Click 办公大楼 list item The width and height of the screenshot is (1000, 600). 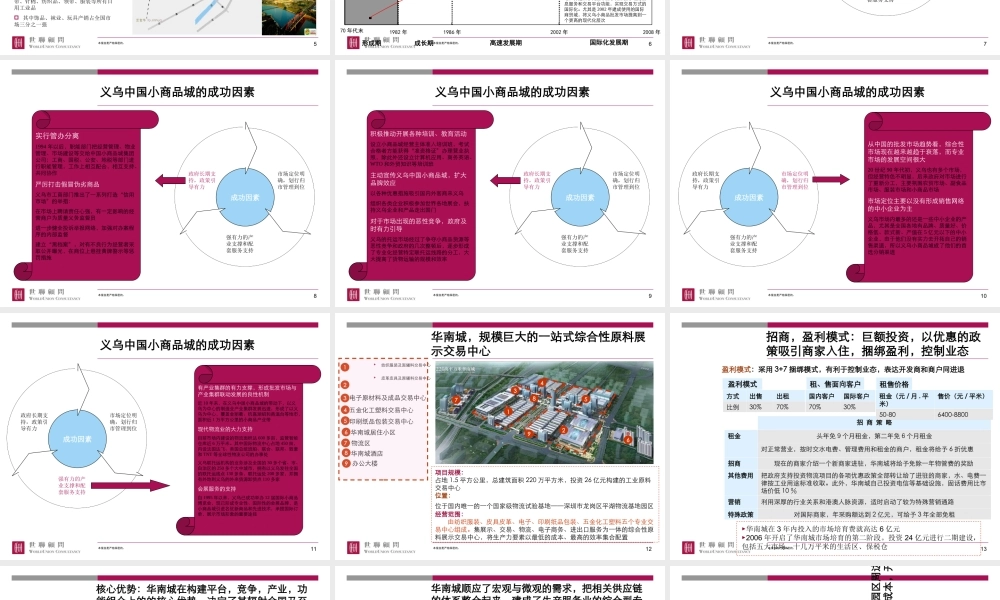click(364, 464)
